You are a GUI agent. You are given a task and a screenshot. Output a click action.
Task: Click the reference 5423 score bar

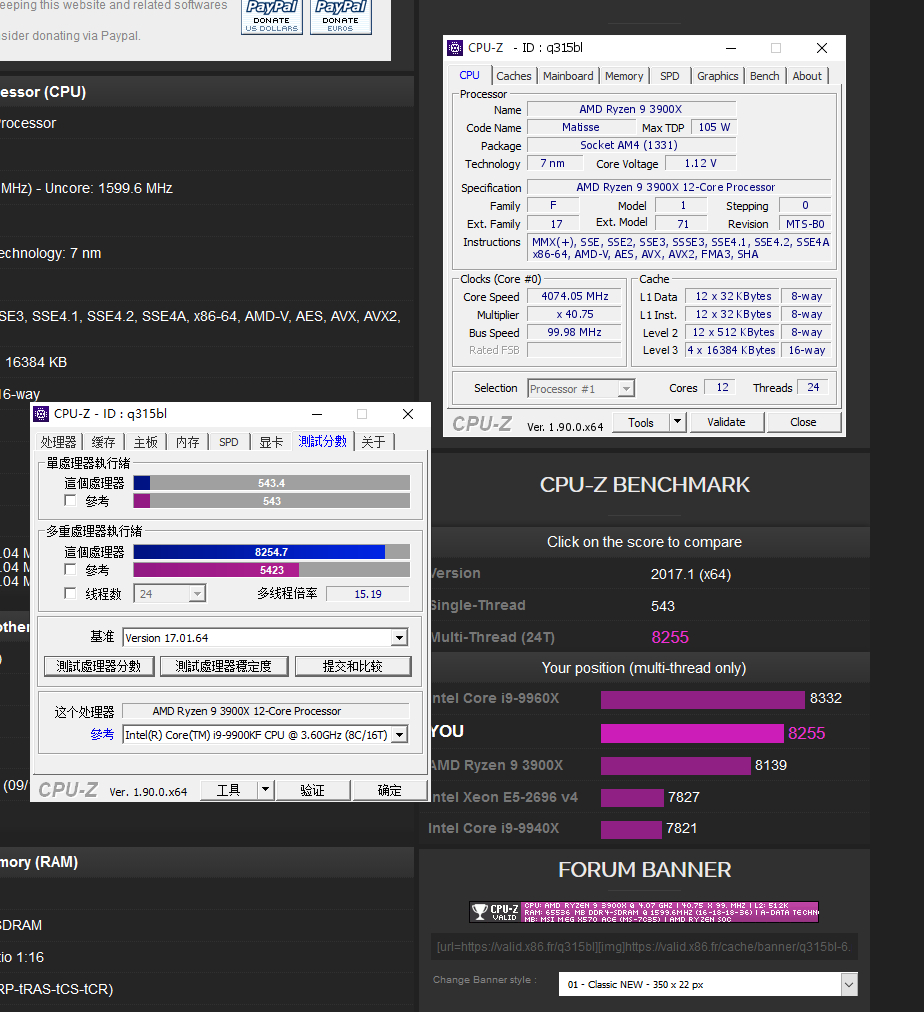tap(272, 570)
